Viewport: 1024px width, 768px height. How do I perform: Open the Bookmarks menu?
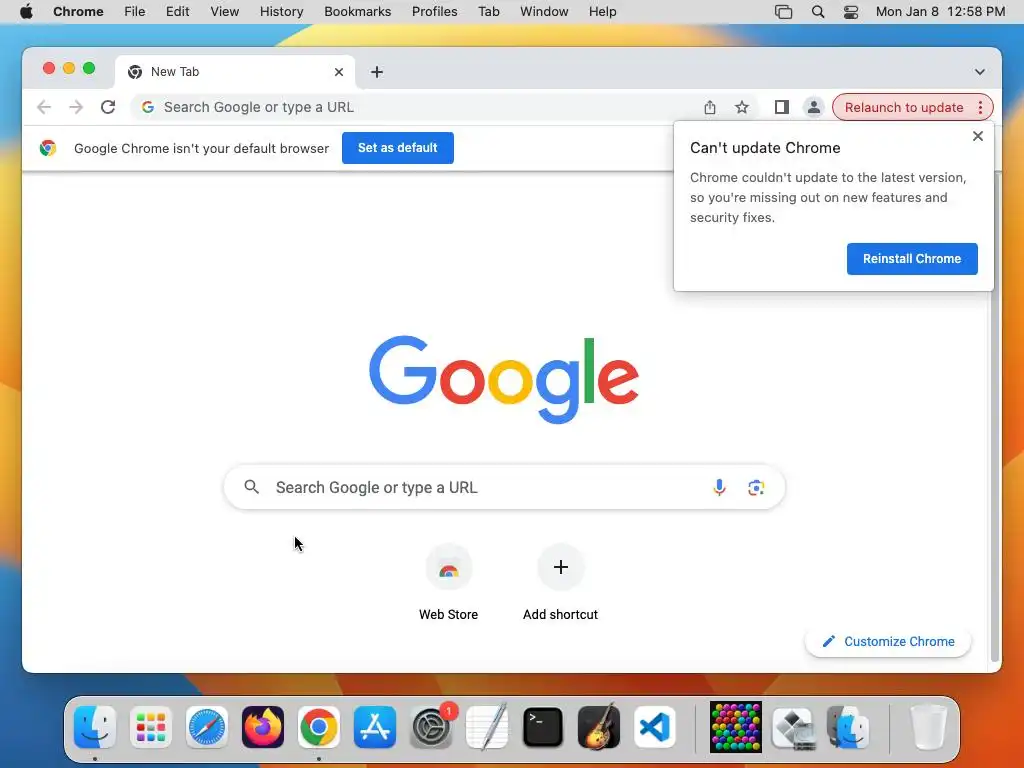coord(357,12)
